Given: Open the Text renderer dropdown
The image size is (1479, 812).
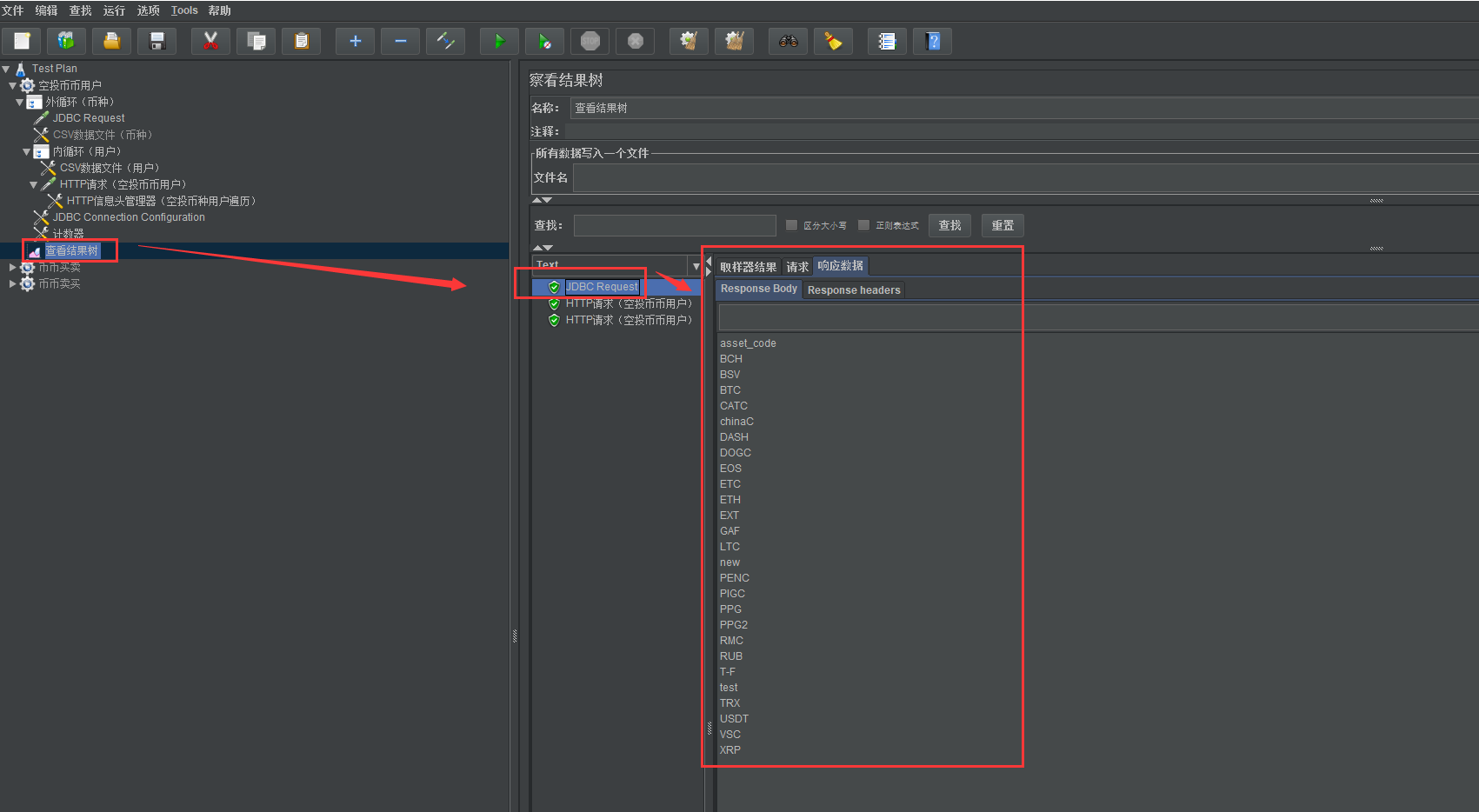Looking at the screenshot, I should click(696, 266).
